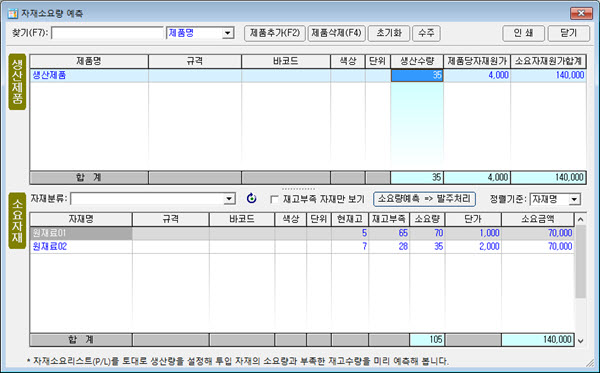The height and width of the screenshot is (373, 600).
Task: Click the materials total 소요량 105 cell
Action: point(427,340)
